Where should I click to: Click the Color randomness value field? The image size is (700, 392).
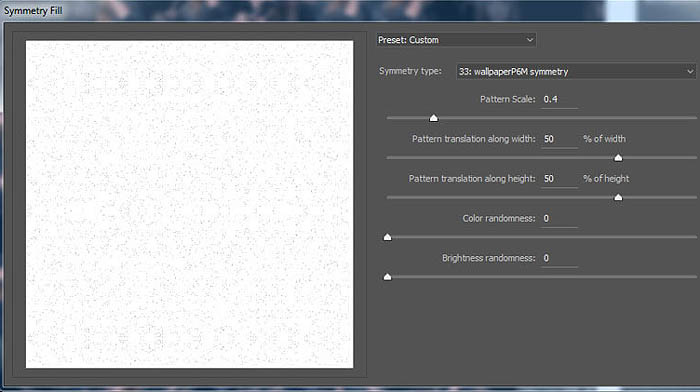coord(559,218)
